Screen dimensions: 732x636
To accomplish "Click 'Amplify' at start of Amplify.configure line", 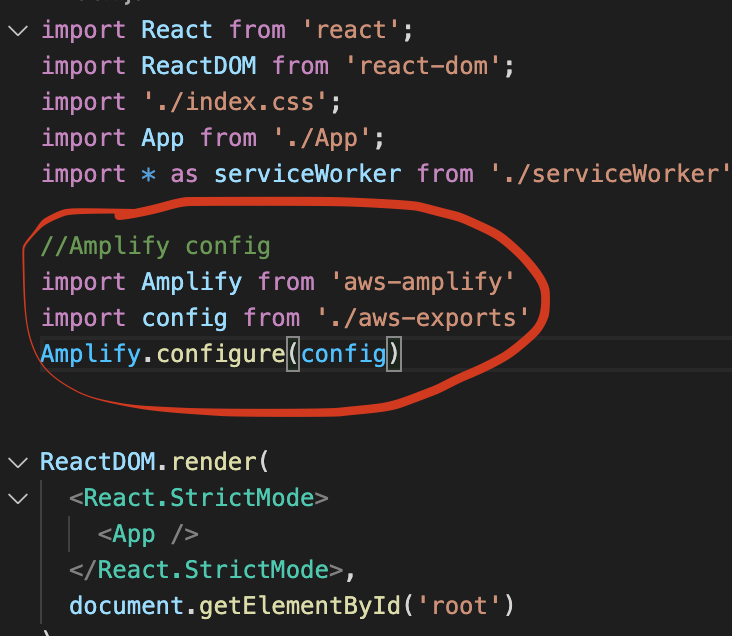I will [91, 354].
